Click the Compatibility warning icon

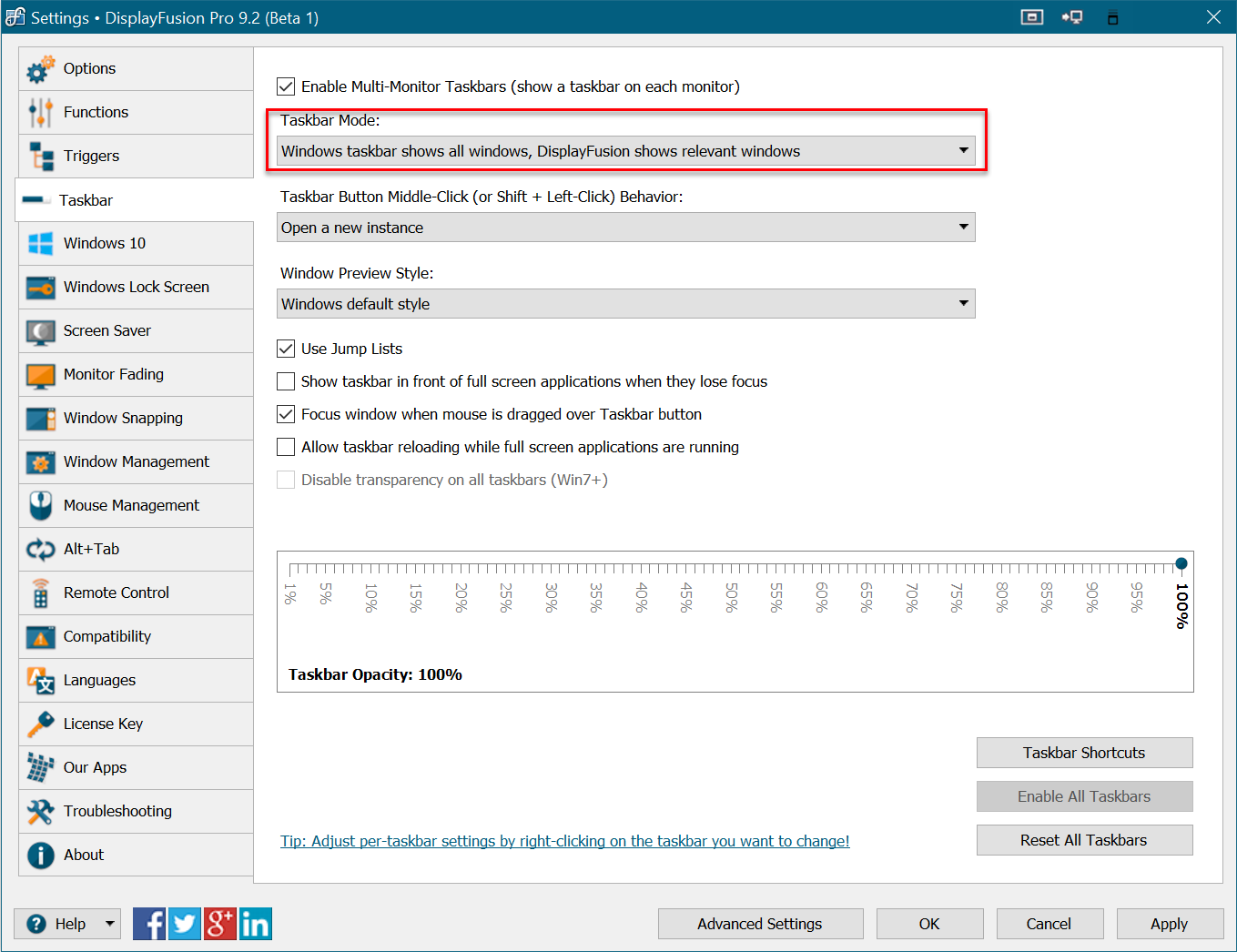pyautogui.click(x=41, y=637)
